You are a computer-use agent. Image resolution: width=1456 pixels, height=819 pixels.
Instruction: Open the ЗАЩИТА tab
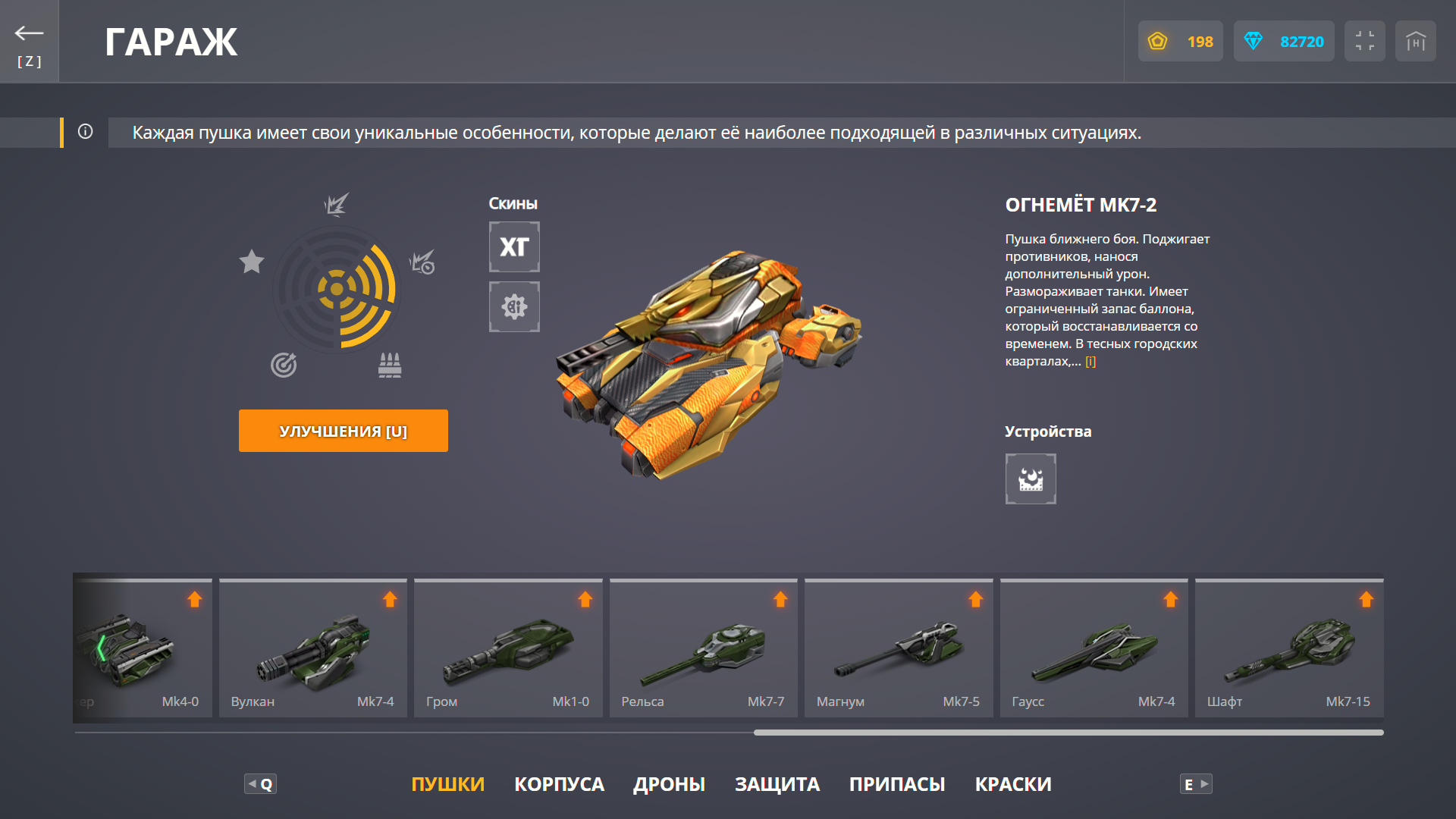[777, 784]
